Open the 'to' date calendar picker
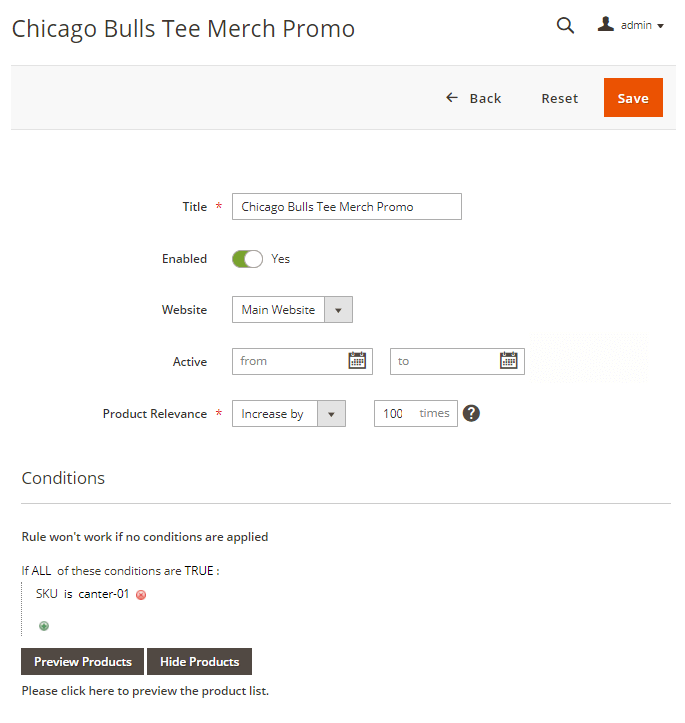685x723 pixels. 509,361
